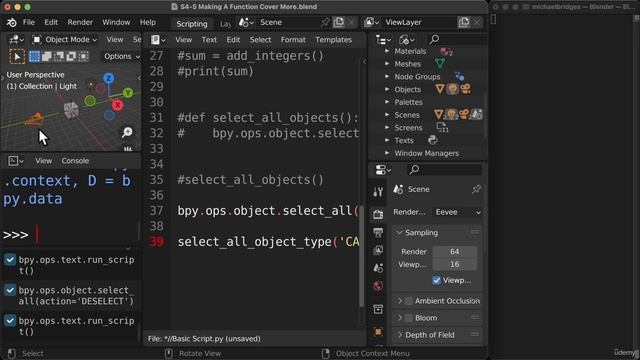Open the Output properties tab
Image resolution: width=640 pixels, height=360 pixels.
[x=378, y=233]
